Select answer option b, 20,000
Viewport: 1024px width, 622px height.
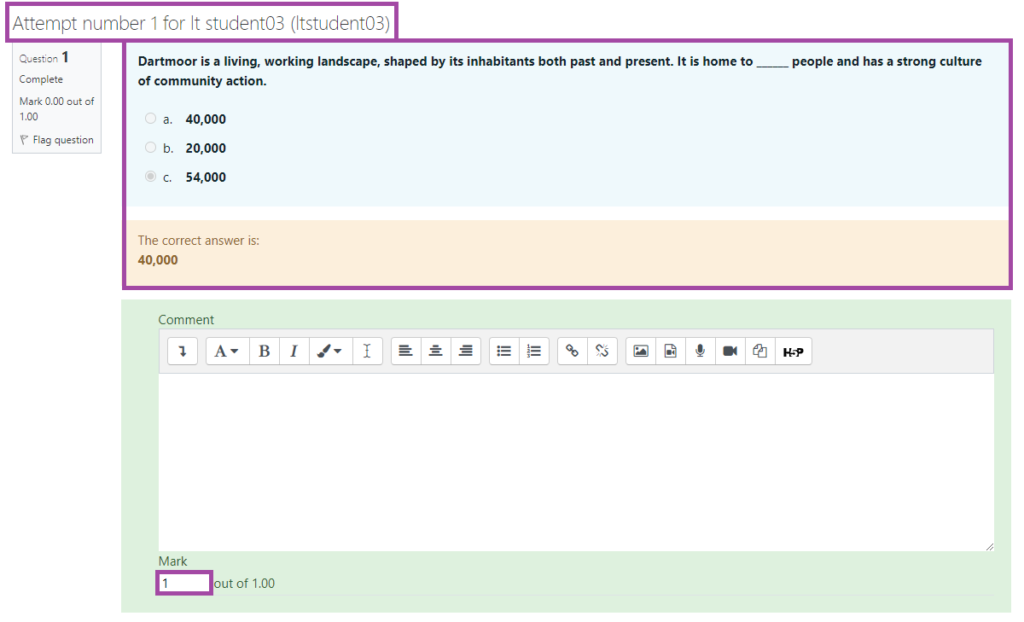(151, 148)
